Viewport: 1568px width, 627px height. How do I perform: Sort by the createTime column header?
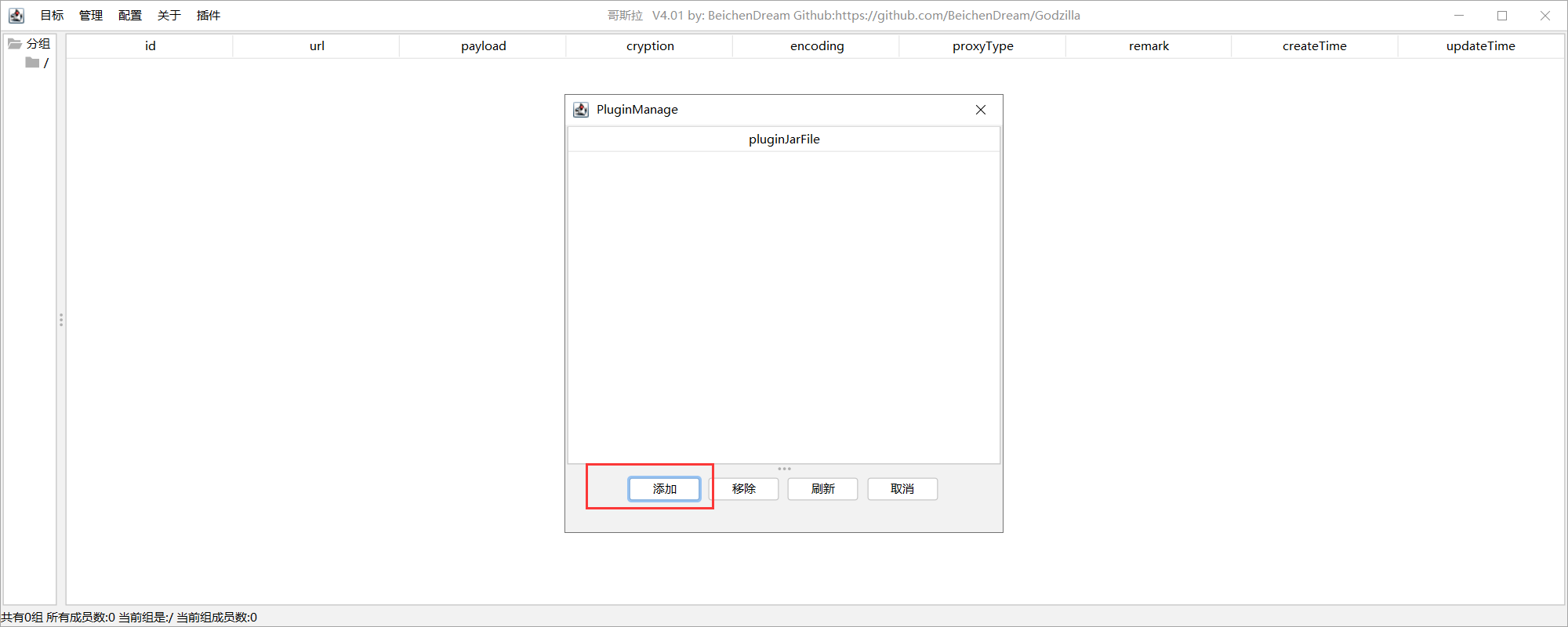pyautogui.click(x=1315, y=46)
